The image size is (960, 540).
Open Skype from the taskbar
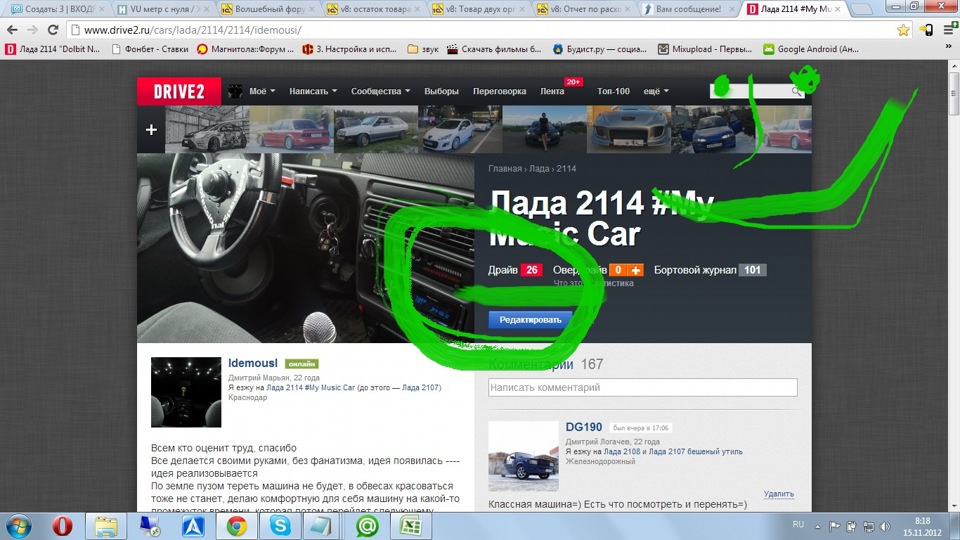tap(280, 526)
